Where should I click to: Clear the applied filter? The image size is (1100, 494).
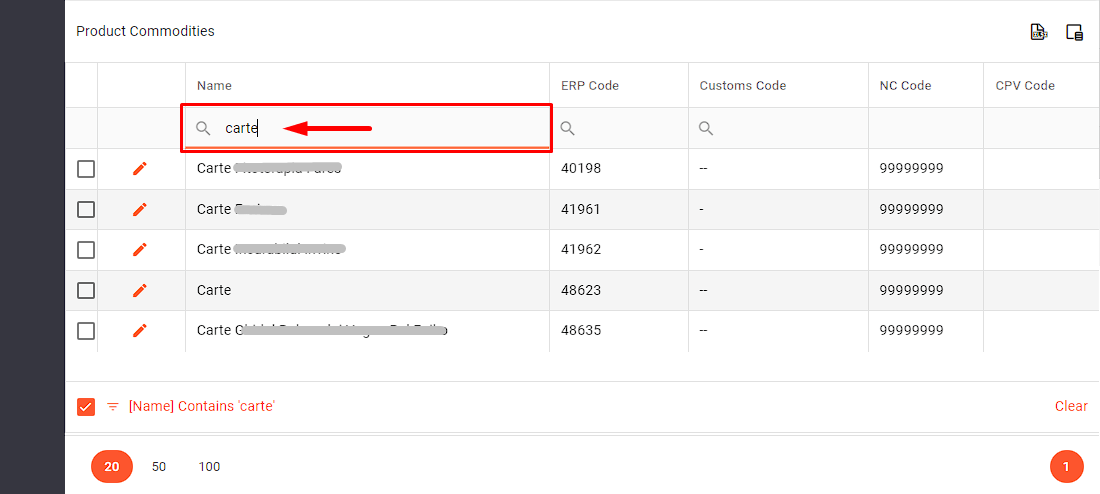point(1071,406)
